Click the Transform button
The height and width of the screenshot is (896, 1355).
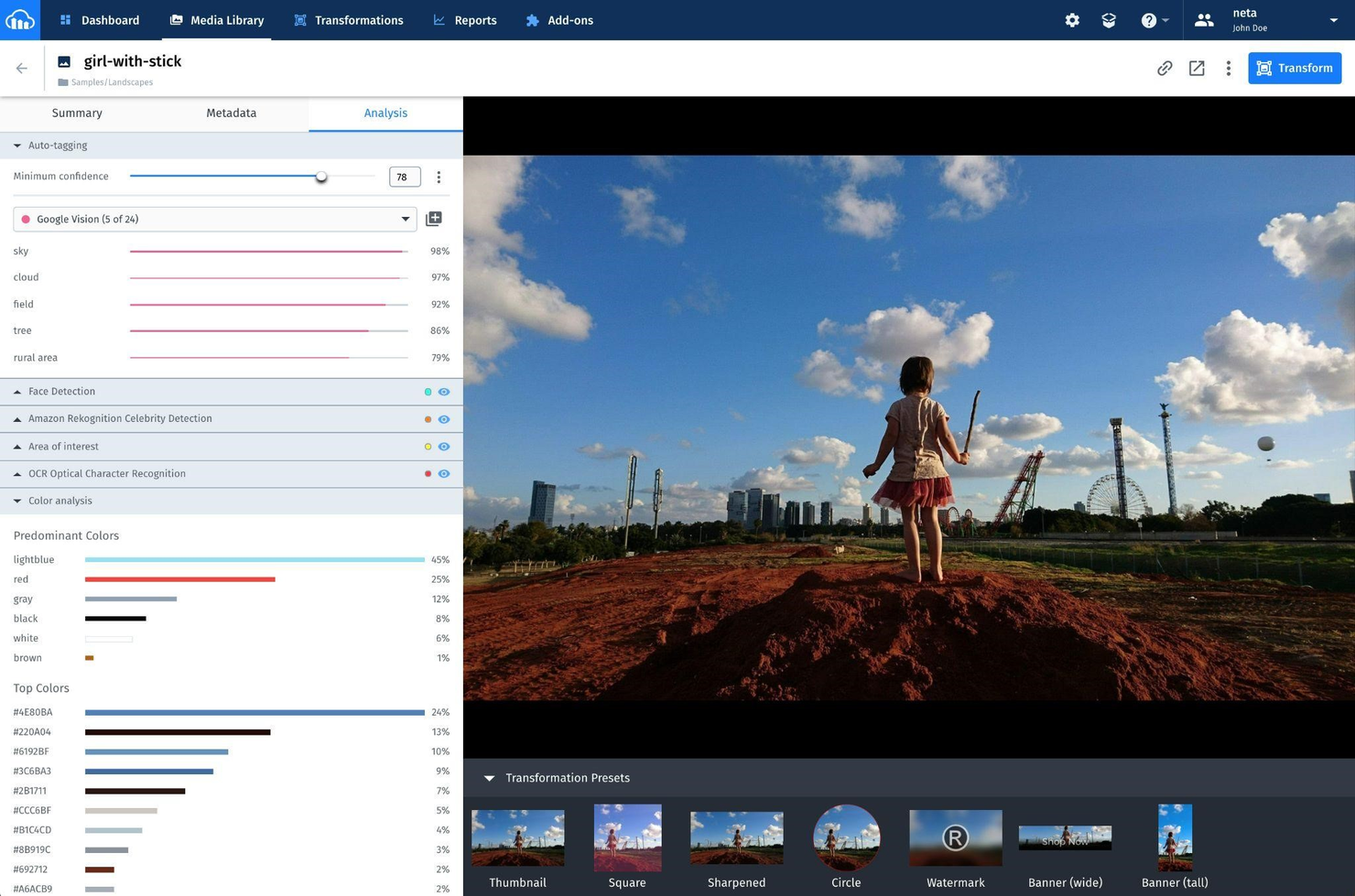(x=1295, y=68)
